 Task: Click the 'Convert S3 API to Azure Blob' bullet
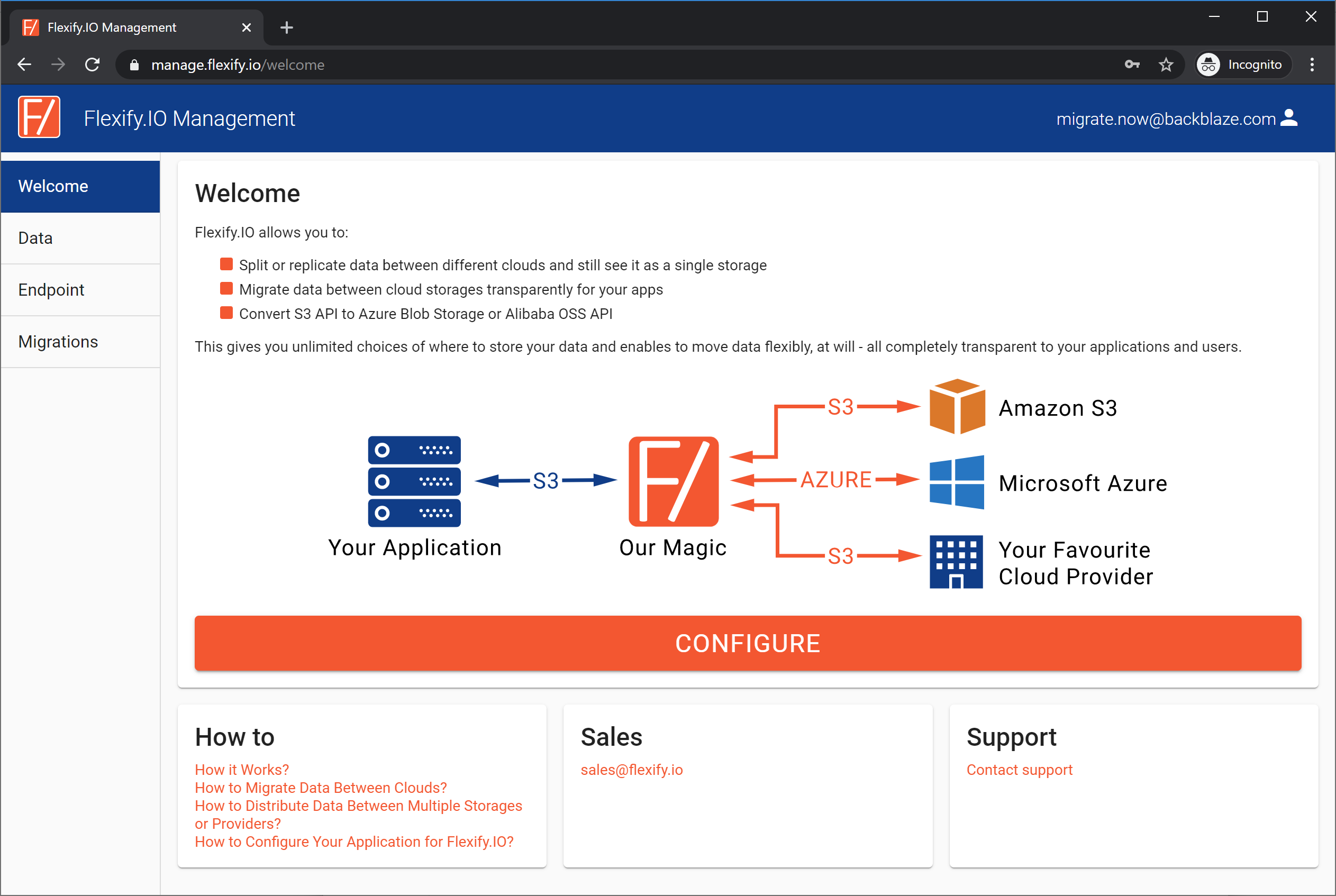pyautogui.click(x=425, y=314)
